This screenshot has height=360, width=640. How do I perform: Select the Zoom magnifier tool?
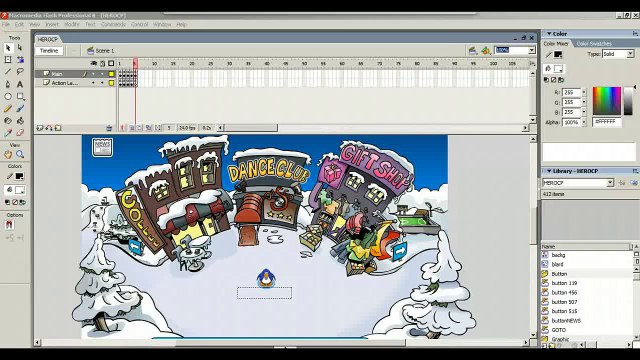20,154
